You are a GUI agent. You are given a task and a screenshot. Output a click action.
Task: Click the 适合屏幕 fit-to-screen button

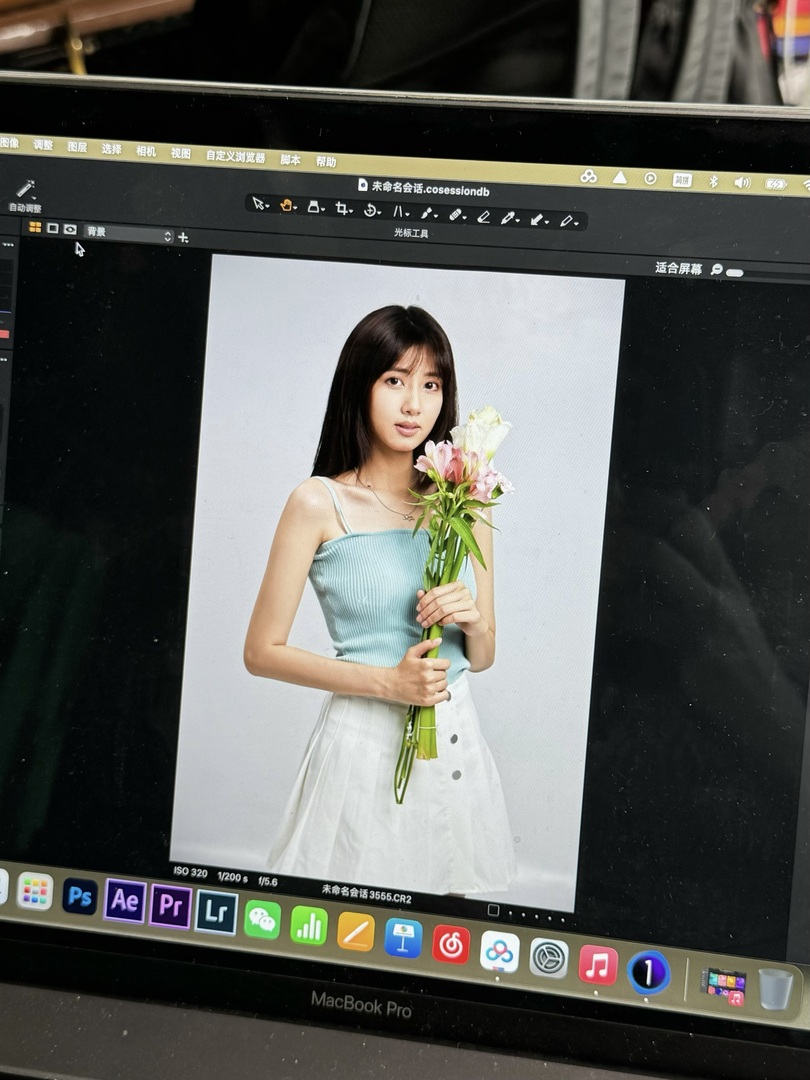pos(678,268)
